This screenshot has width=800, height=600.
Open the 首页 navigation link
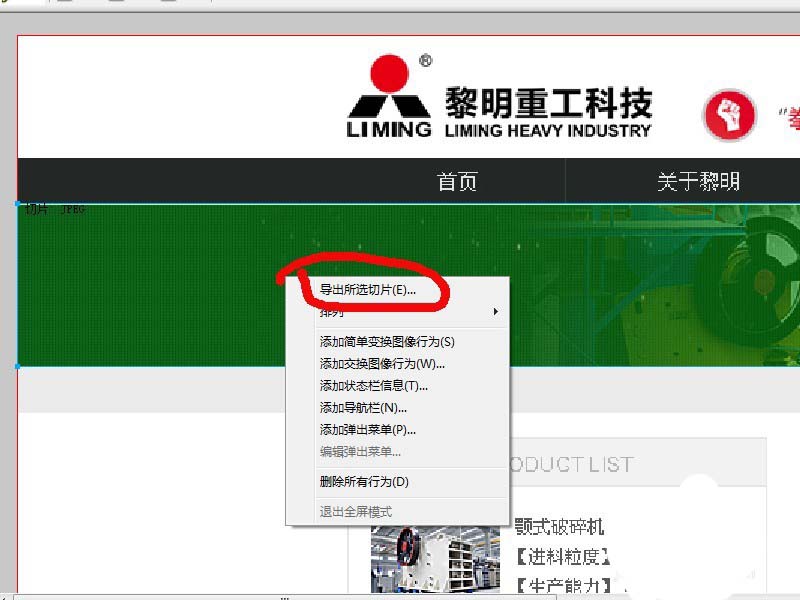(x=457, y=181)
